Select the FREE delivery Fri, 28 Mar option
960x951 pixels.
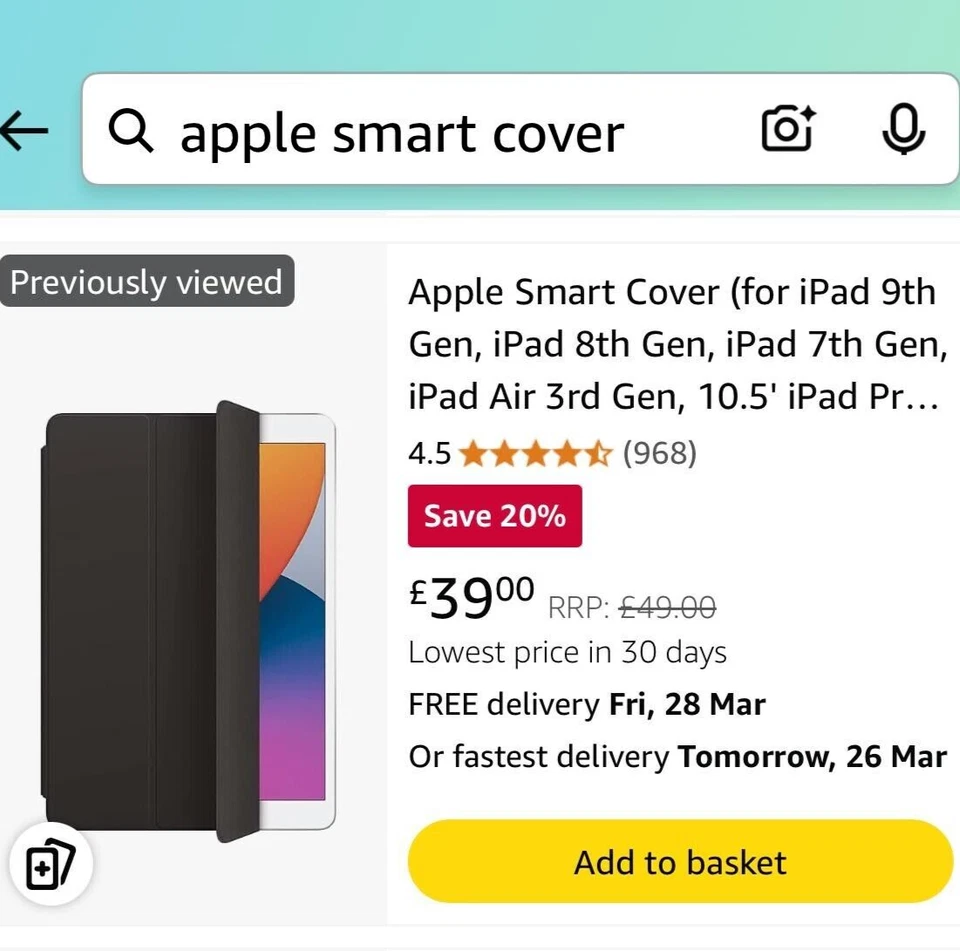click(586, 704)
